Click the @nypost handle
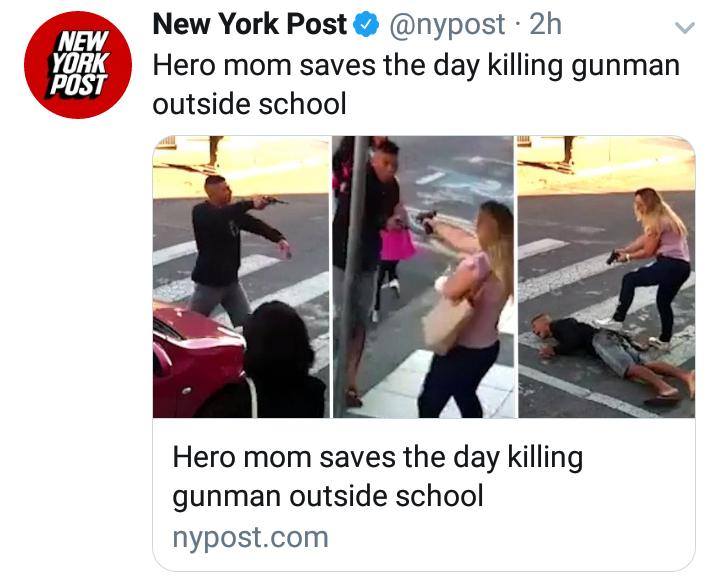Viewport: 720px width, 588px height. point(447,25)
